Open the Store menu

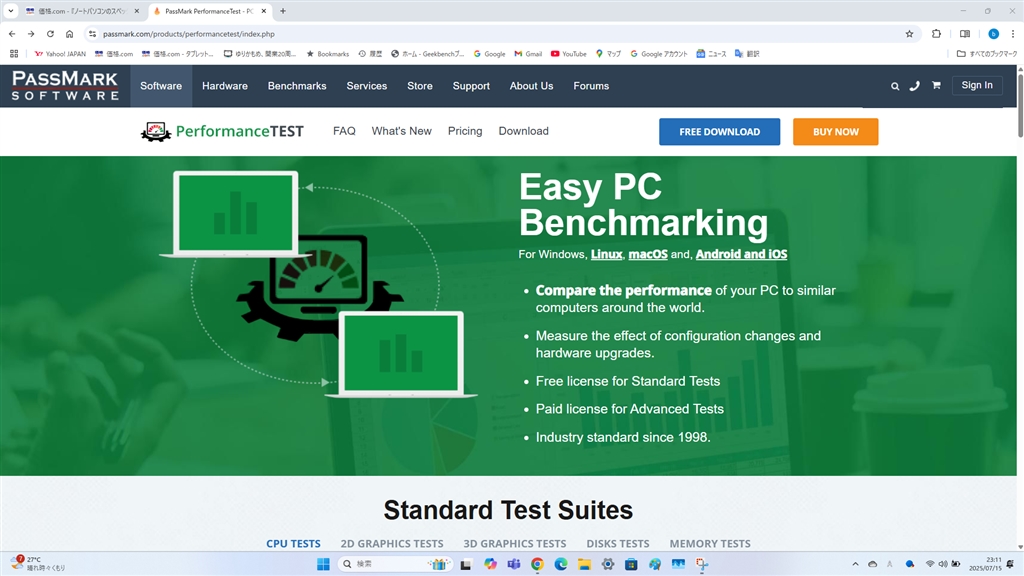[420, 86]
